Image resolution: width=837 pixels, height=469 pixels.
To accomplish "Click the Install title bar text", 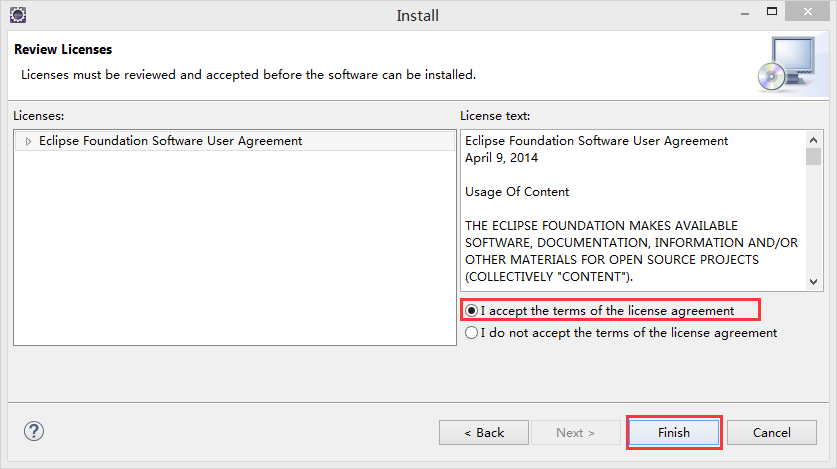I will [417, 15].
